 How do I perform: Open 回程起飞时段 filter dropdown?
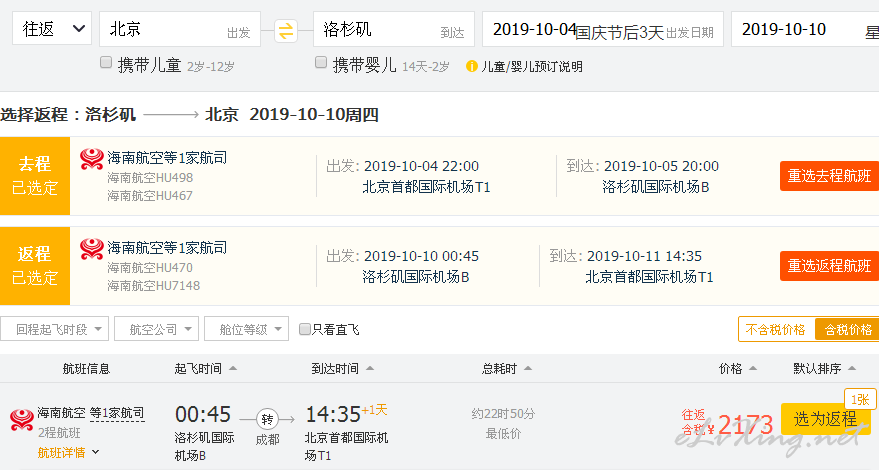[54, 329]
